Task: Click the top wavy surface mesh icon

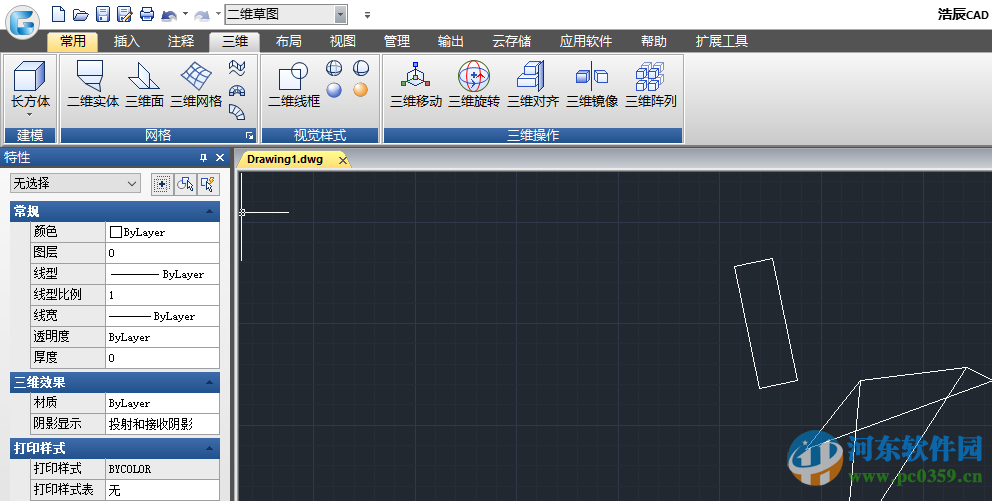Action: click(237, 67)
